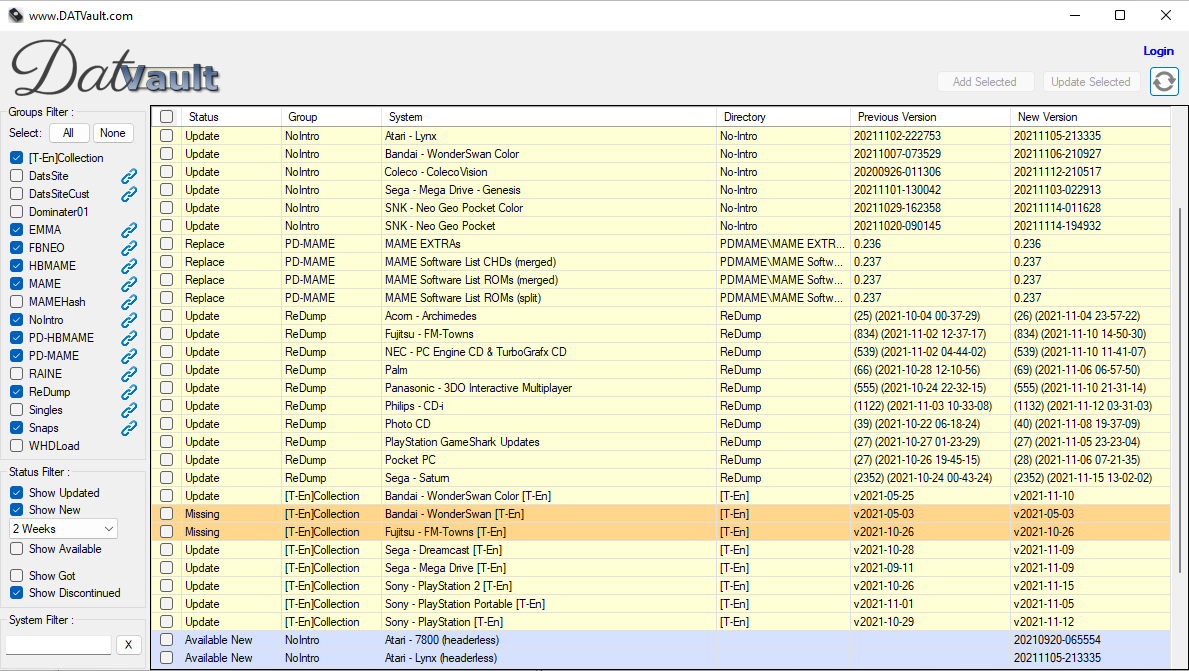Click the refresh icon button
Screen dimensions: 1189x671
pos(1164,81)
